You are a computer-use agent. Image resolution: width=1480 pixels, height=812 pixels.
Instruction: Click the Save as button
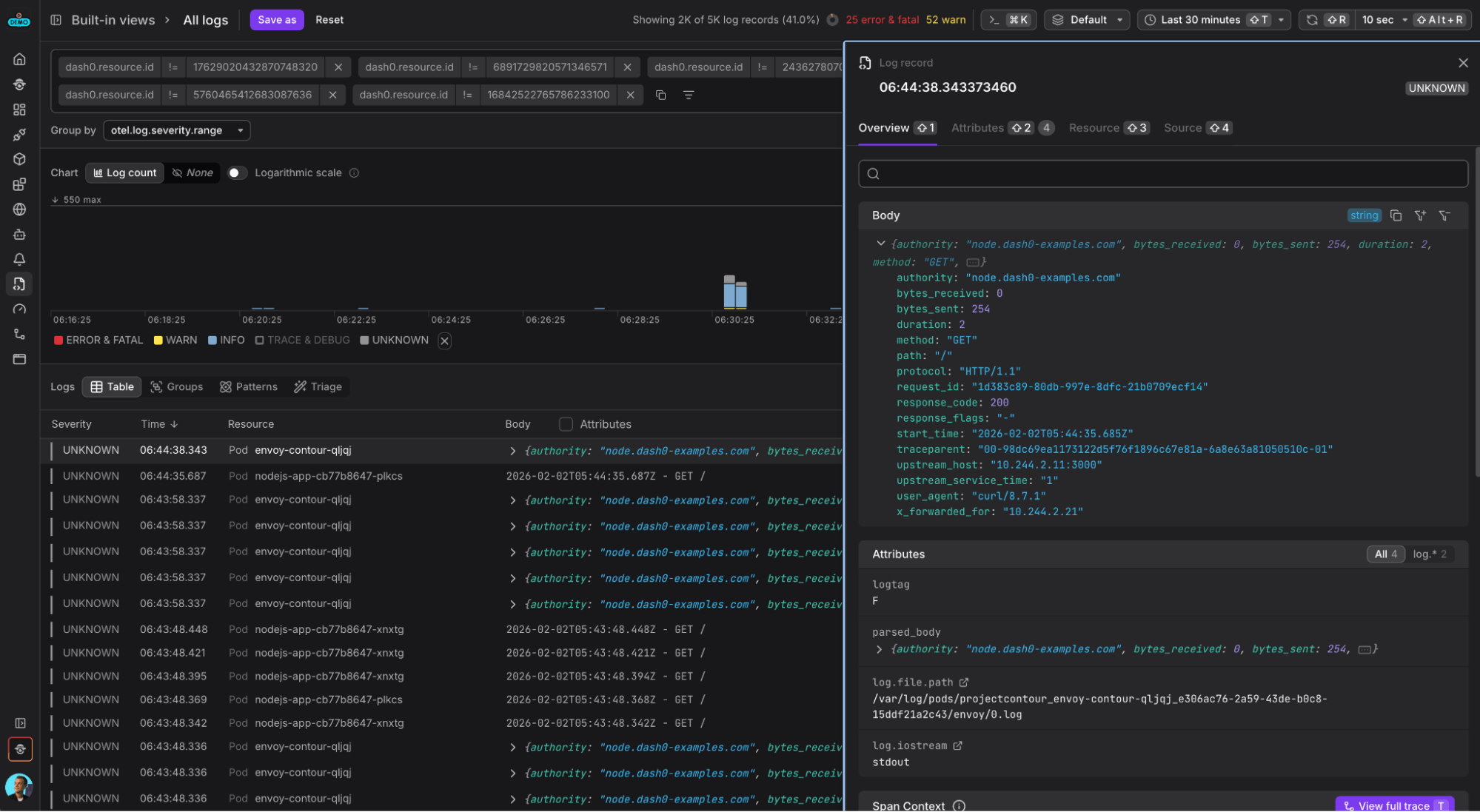(x=277, y=20)
